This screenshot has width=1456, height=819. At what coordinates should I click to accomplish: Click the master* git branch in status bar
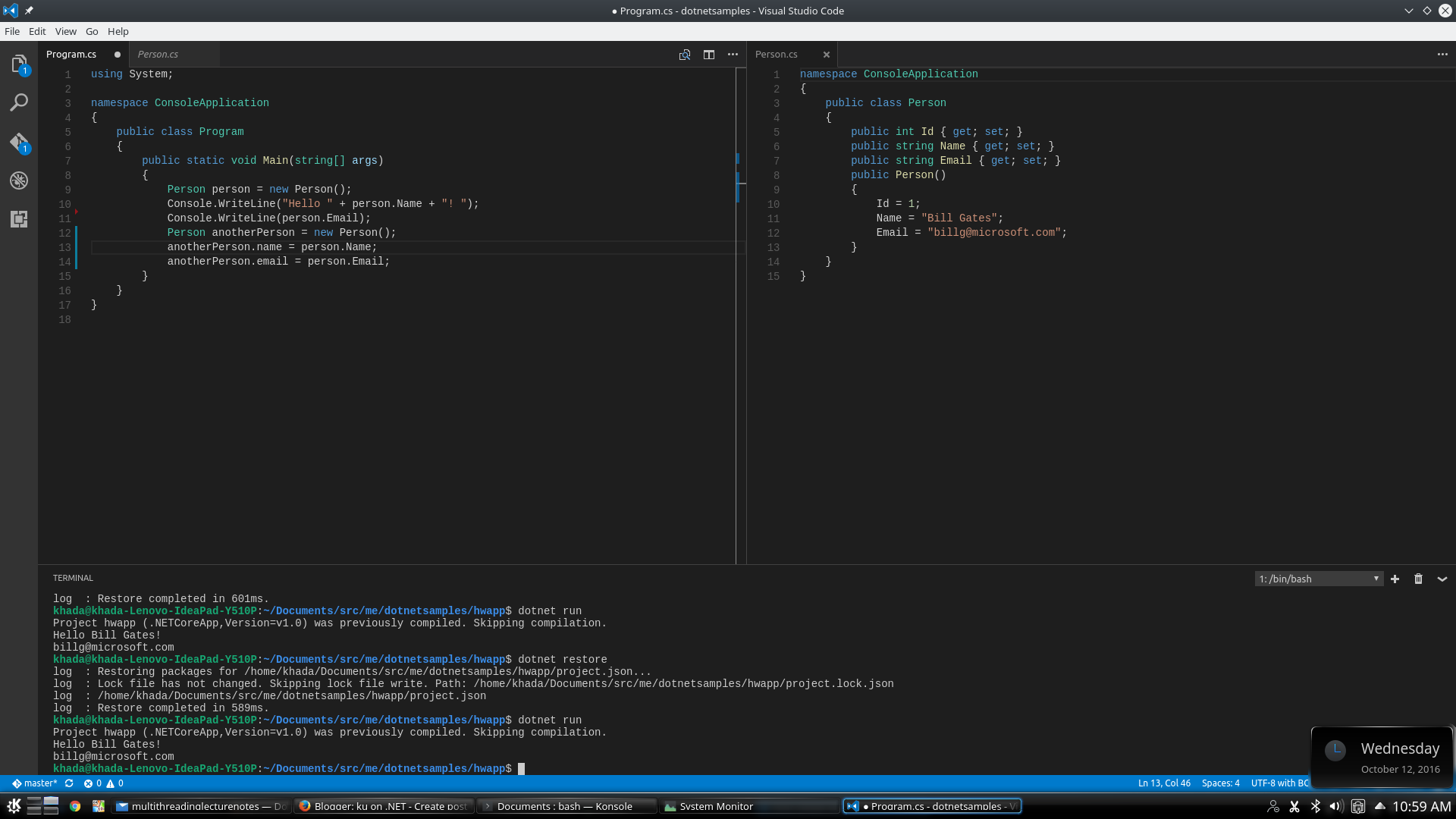(35, 783)
